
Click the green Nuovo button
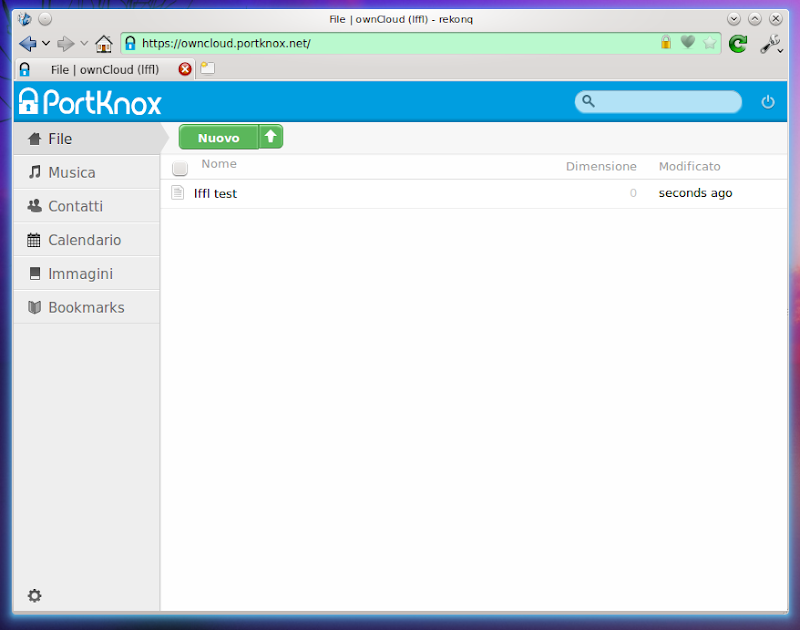[x=218, y=138]
